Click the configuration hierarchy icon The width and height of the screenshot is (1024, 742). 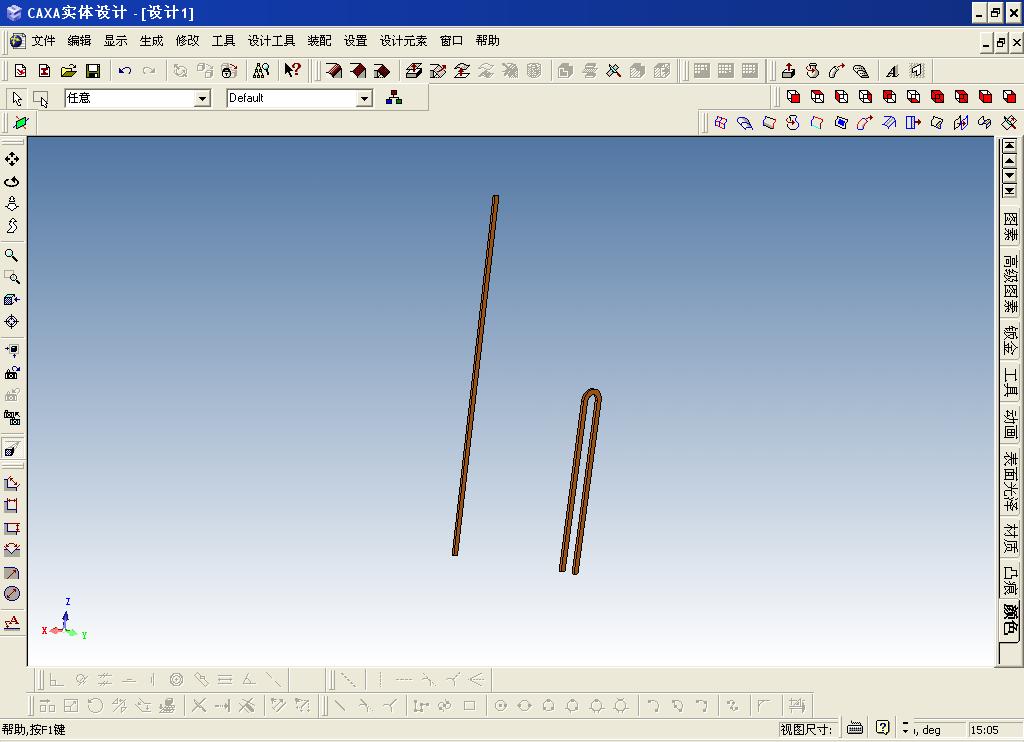(x=394, y=98)
